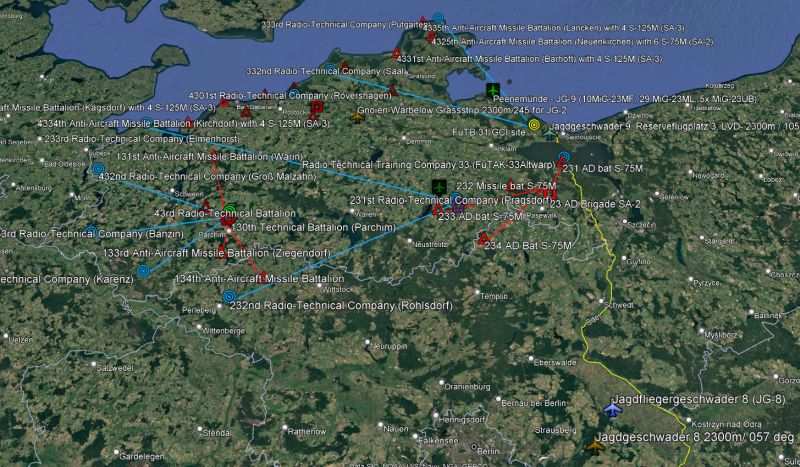The image size is (800, 467).
Task: Click blue radar icon of 432nd Groß Malzahn
Action: [98, 168]
